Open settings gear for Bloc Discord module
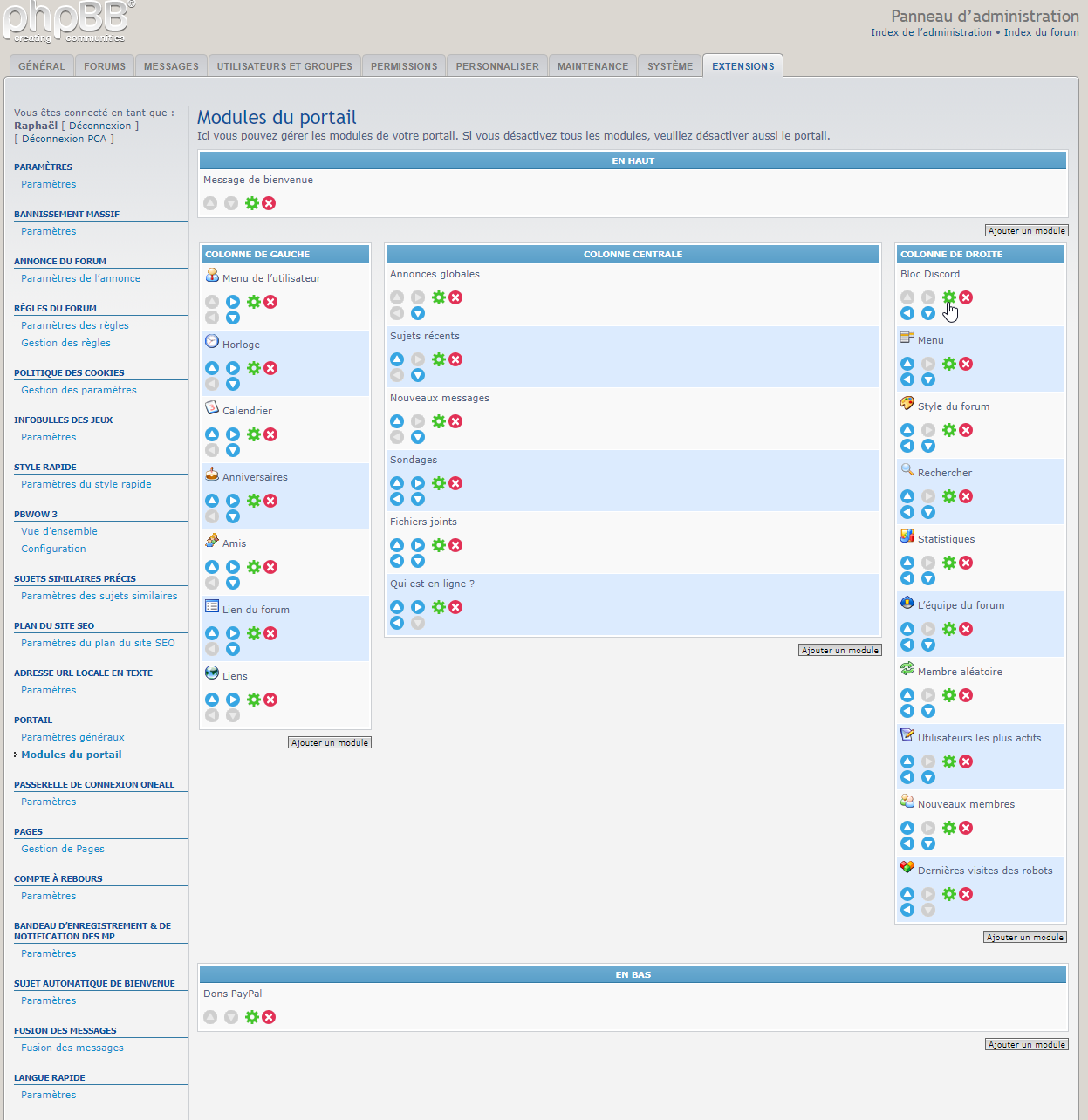Image resolution: width=1088 pixels, height=1120 pixels. point(949,297)
